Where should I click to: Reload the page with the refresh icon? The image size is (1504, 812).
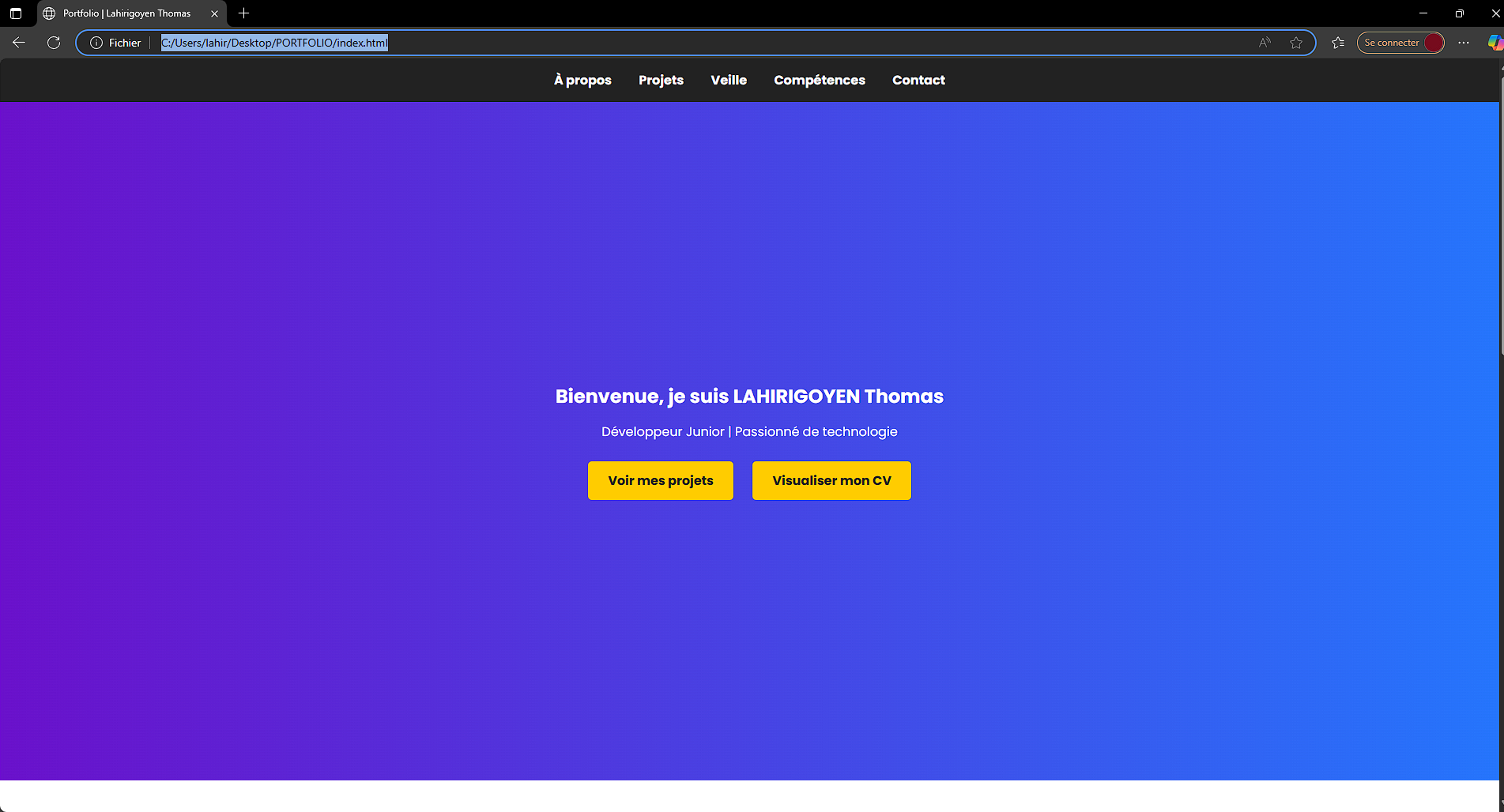pos(54,43)
